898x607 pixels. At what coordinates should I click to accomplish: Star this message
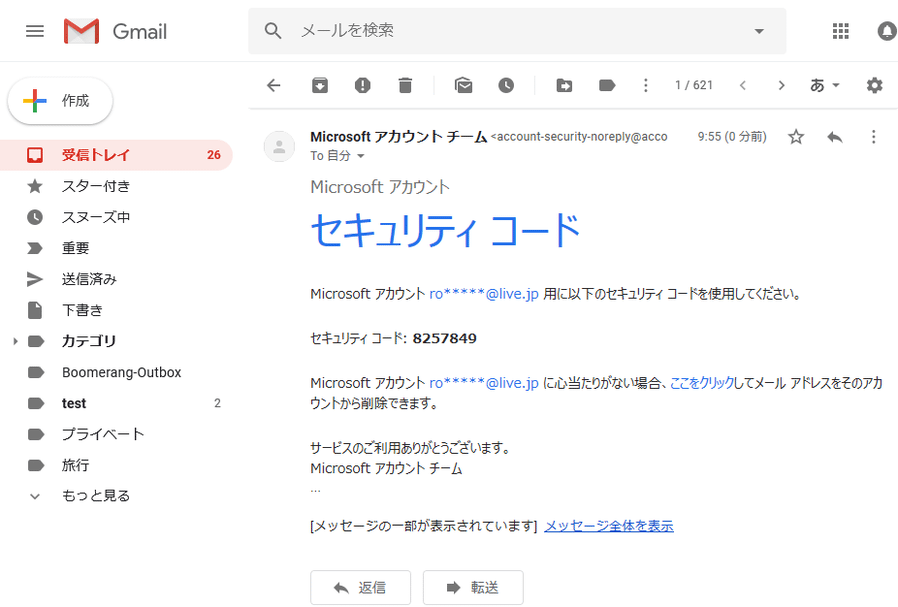[795, 137]
